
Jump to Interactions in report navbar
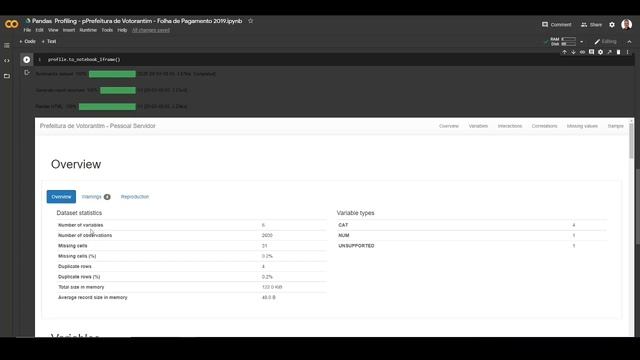[x=510, y=126]
